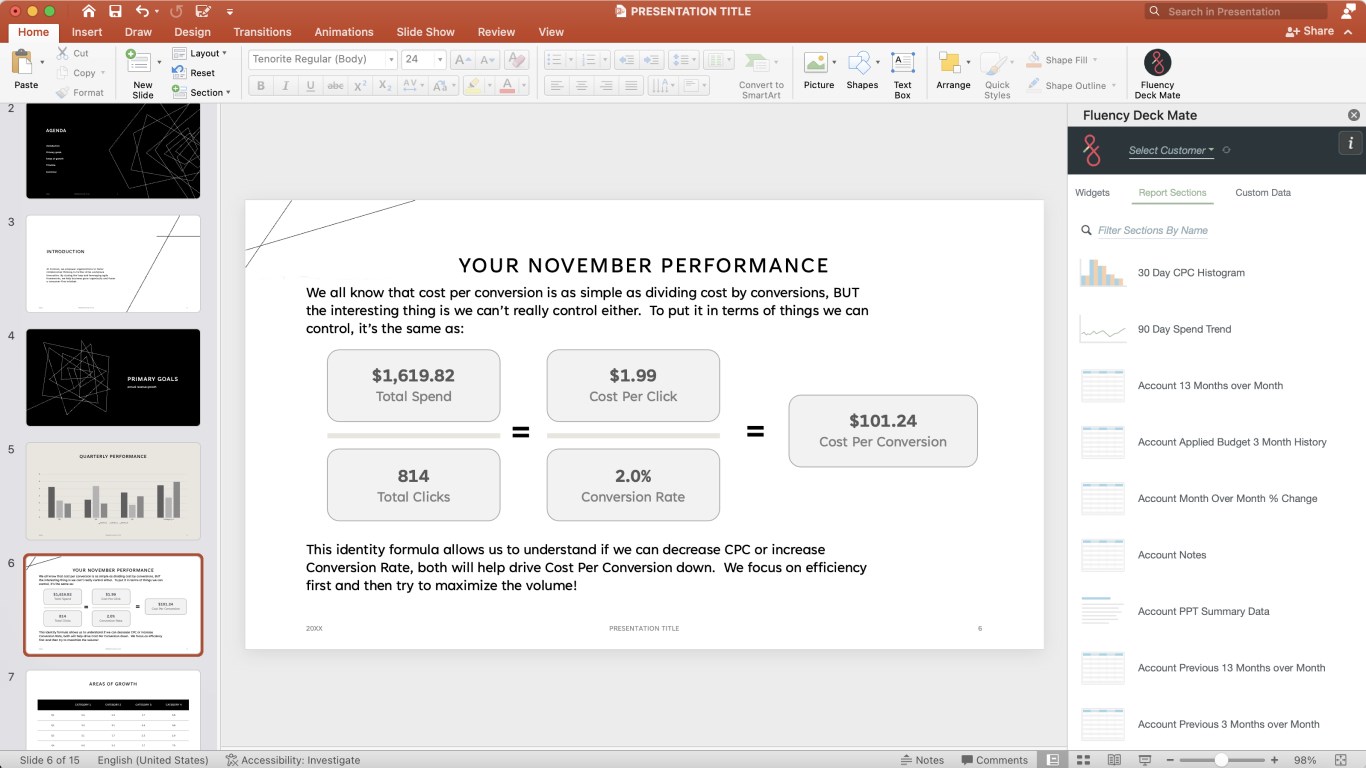Open the Paste options arrow

point(42,63)
